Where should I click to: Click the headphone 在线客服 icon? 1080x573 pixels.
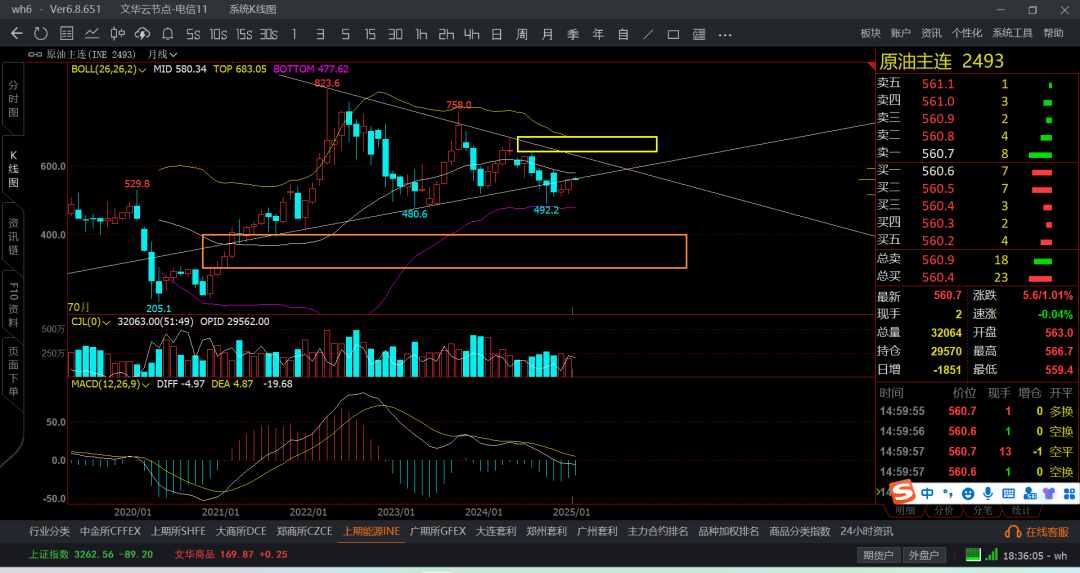(x=1012, y=532)
